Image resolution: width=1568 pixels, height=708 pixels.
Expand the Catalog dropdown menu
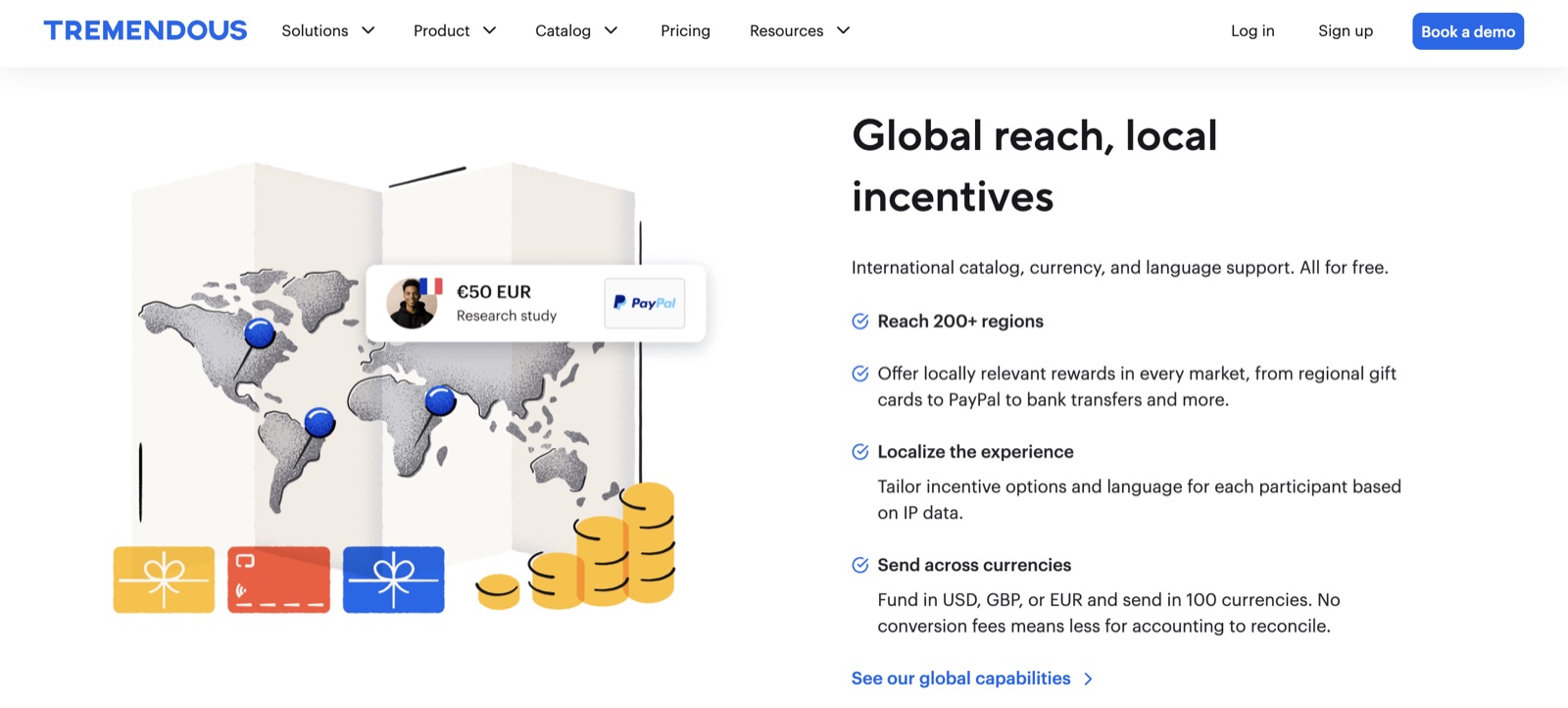(x=576, y=30)
